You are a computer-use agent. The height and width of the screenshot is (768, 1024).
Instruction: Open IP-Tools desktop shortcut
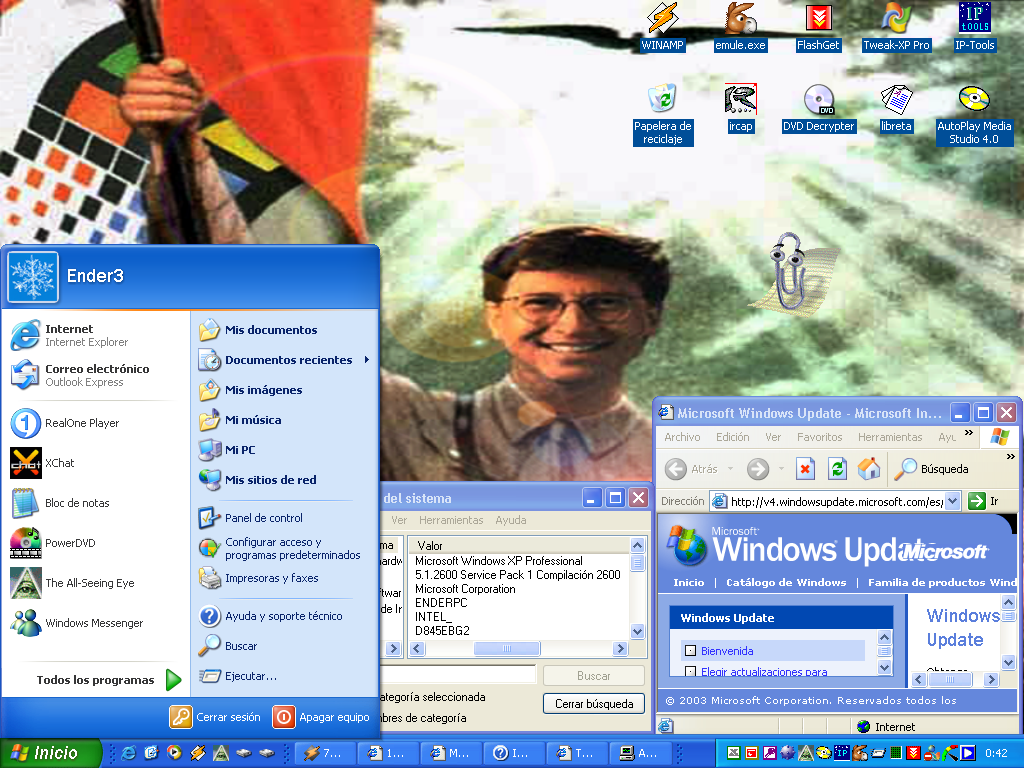point(974,26)
